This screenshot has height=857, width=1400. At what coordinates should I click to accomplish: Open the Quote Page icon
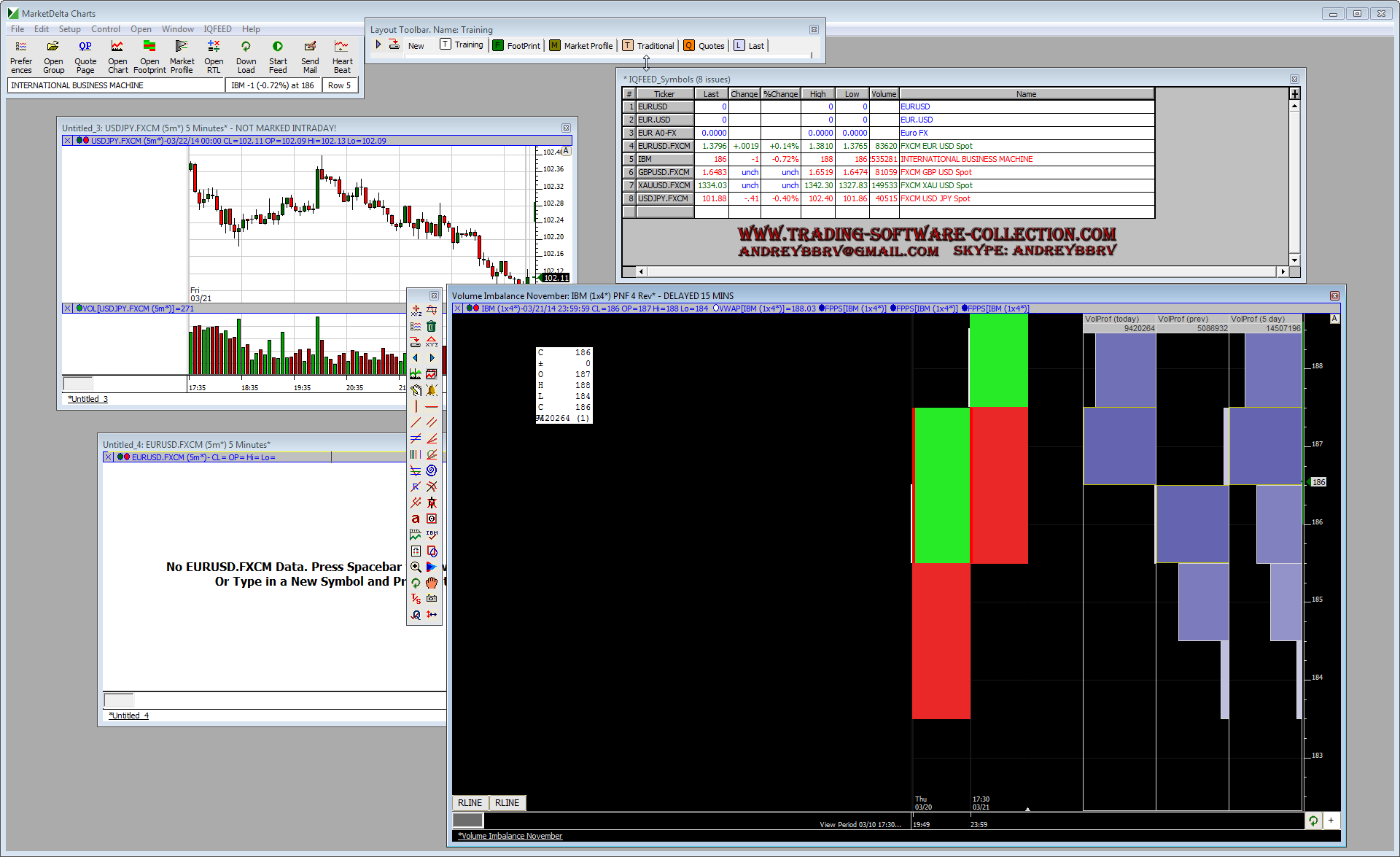click(85, 55)
